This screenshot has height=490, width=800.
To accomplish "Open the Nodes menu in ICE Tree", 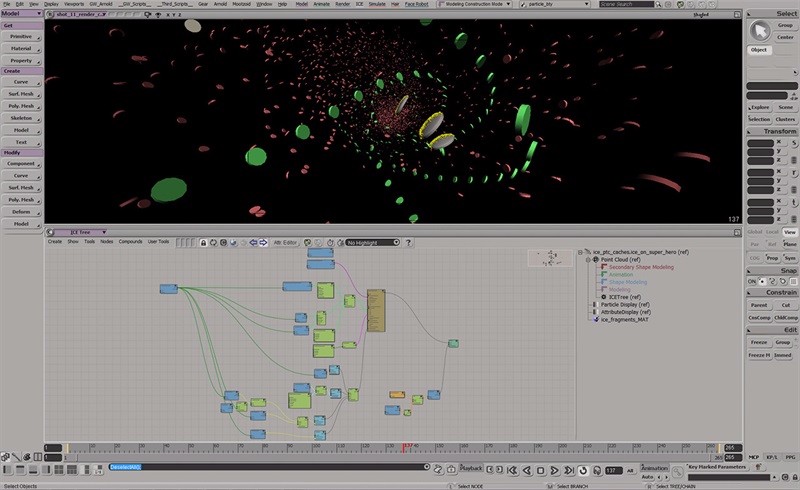I will [107, 242].
